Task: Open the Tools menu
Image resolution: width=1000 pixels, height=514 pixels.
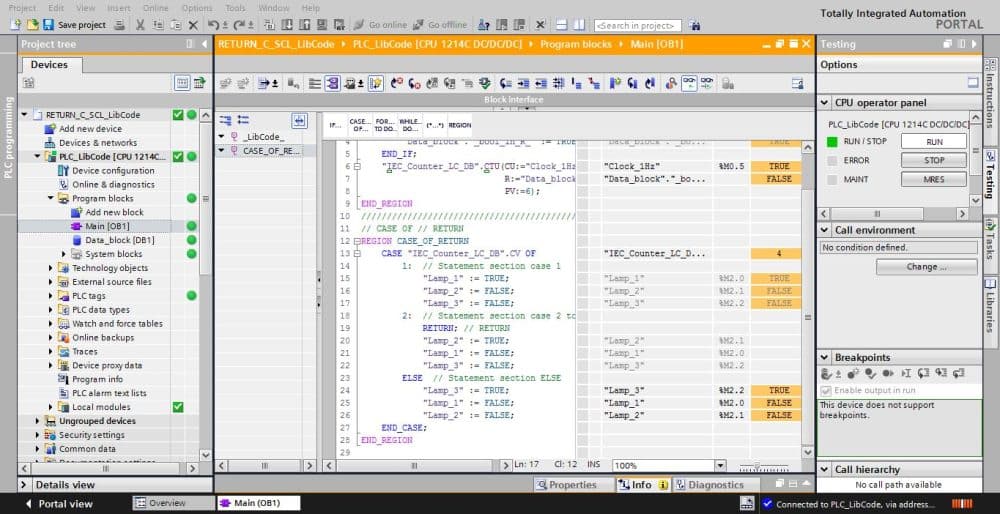Action: click(x=235, y=8)
